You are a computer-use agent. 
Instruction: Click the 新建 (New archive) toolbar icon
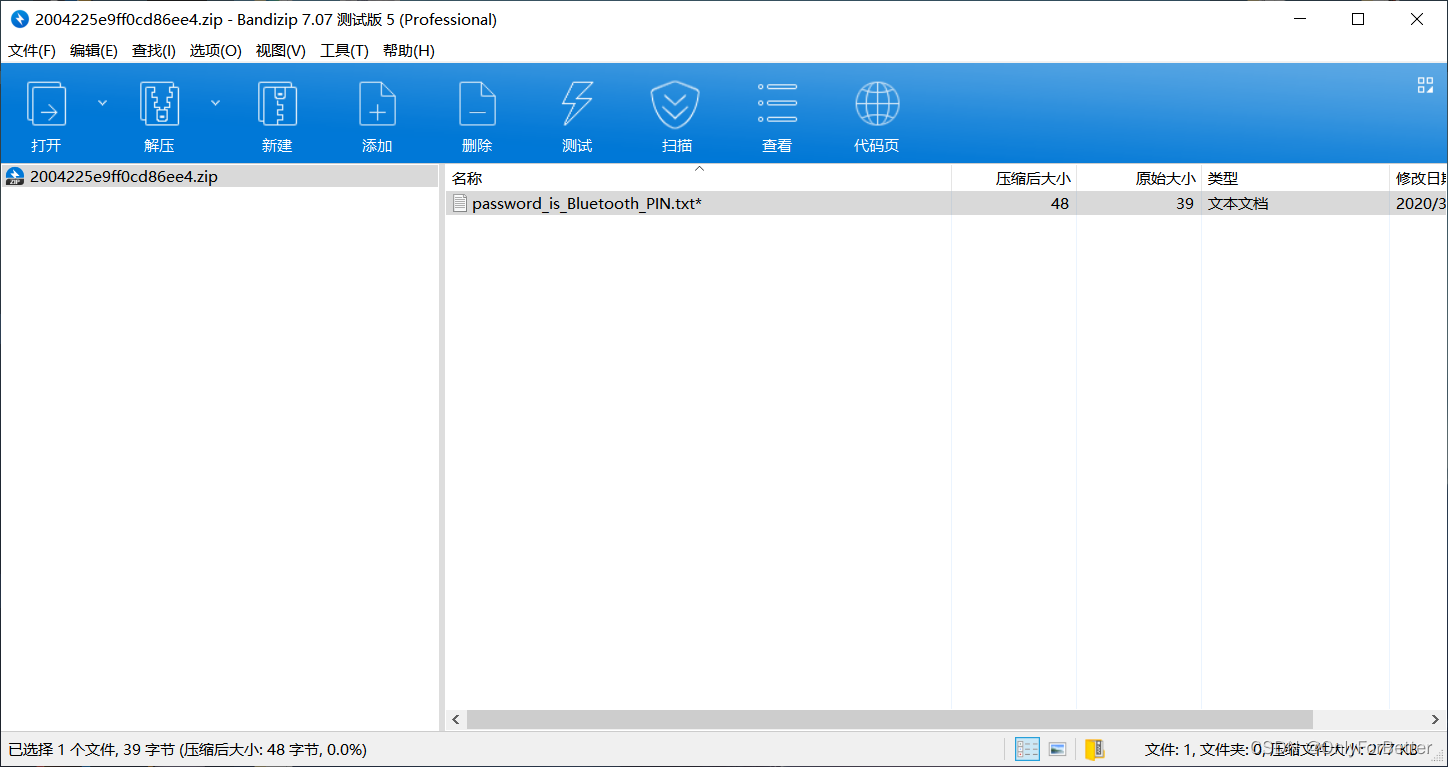click(x=277, y=104)
